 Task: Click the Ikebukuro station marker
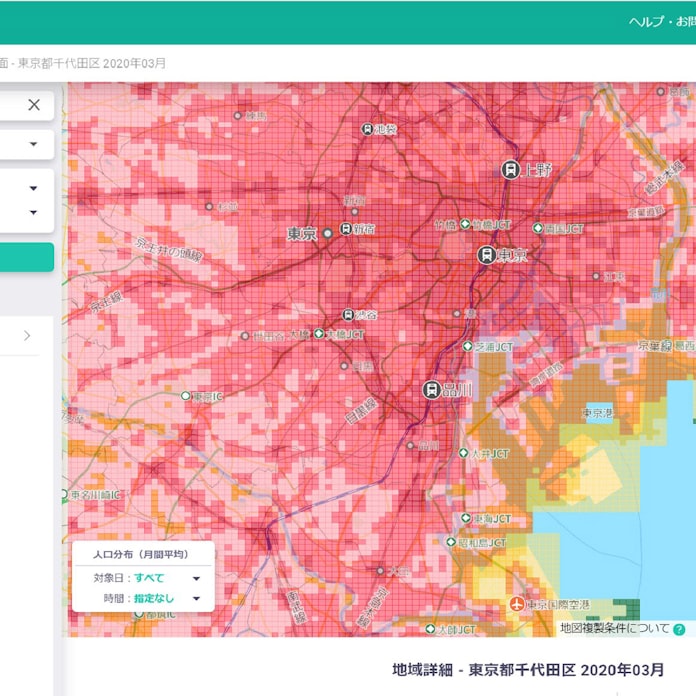(x=368, y=129)
